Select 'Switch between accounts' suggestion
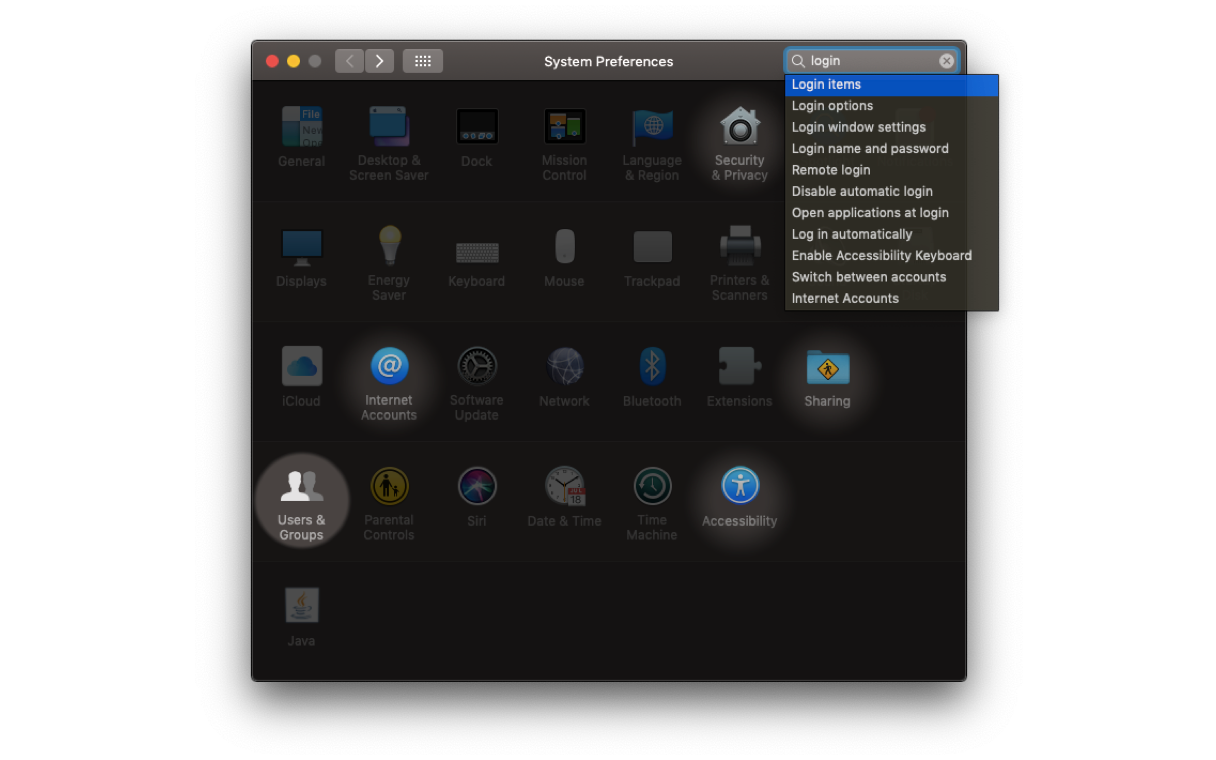 click(x=892, y=277)
